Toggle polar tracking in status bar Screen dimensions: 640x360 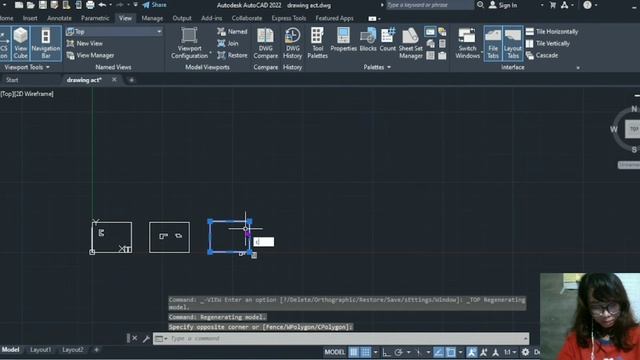point(398,352)
